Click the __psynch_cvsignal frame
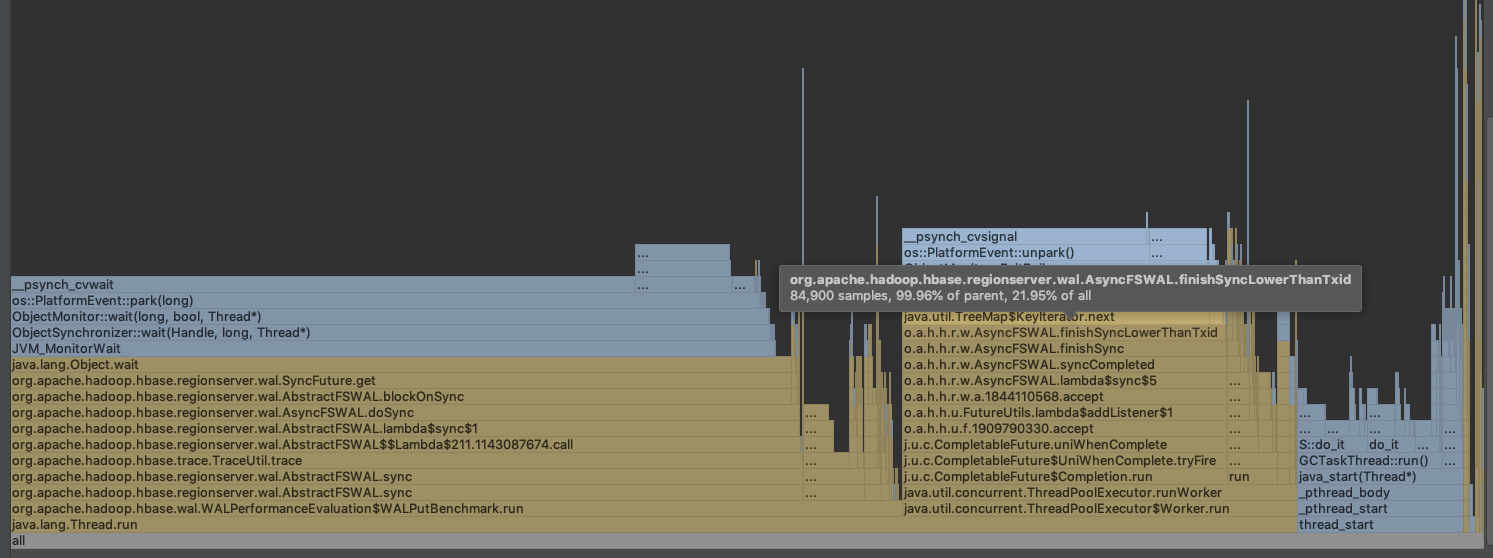This screenshot has width=1493, height=558. click(1024, 237)
